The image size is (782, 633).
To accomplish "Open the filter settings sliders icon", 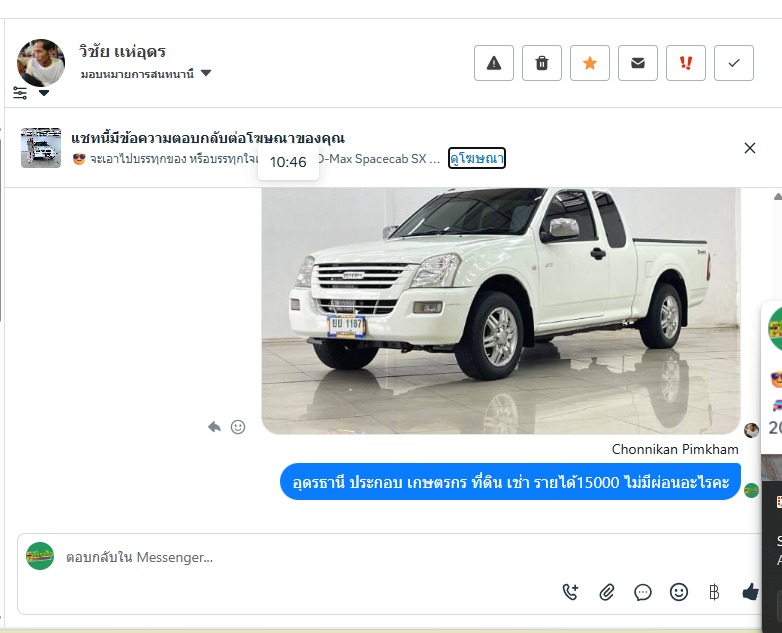I will [x=20, y=93].
